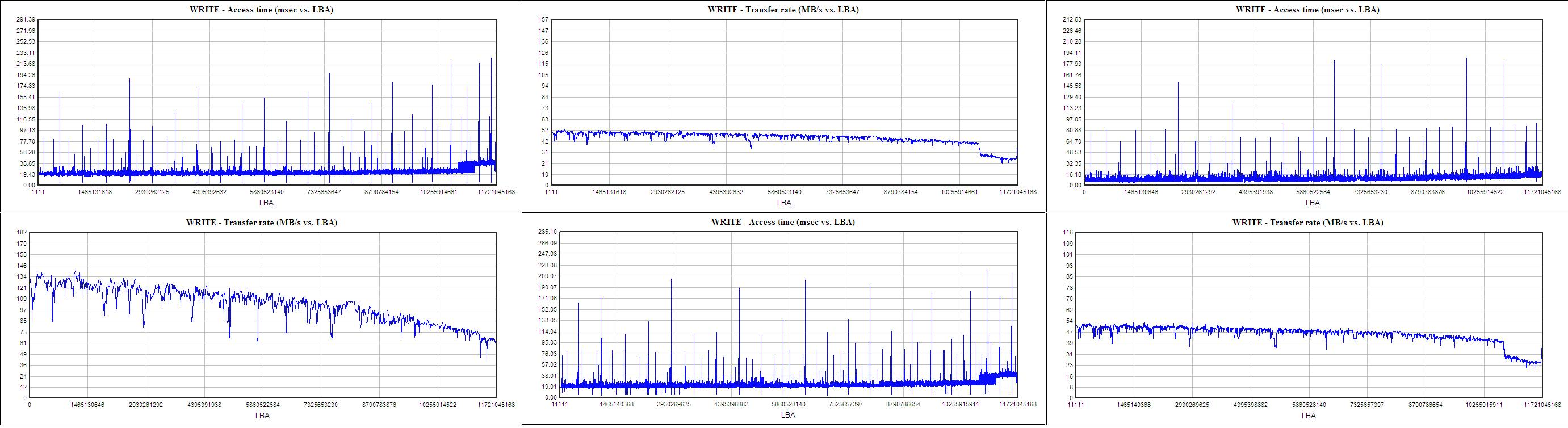Click the 121 y-axis tick label
This screenshot has height=428, width=1568.
[22, 287]
